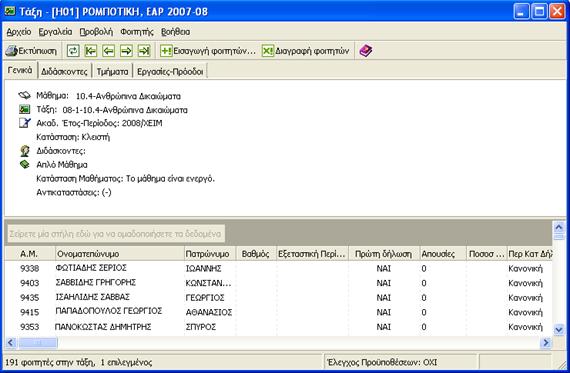Click Εισαγωγή φοιτητών button
The height and width of the screenshot is (373, 570).
[208, 51]
